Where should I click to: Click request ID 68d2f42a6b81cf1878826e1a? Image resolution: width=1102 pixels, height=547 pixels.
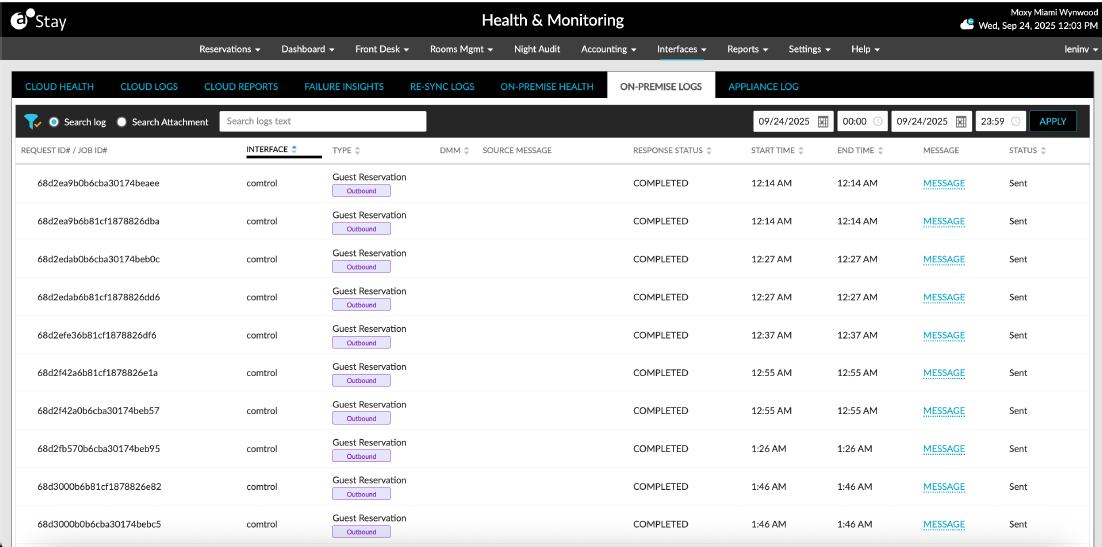pyautogui.click(x=97, y=373)
